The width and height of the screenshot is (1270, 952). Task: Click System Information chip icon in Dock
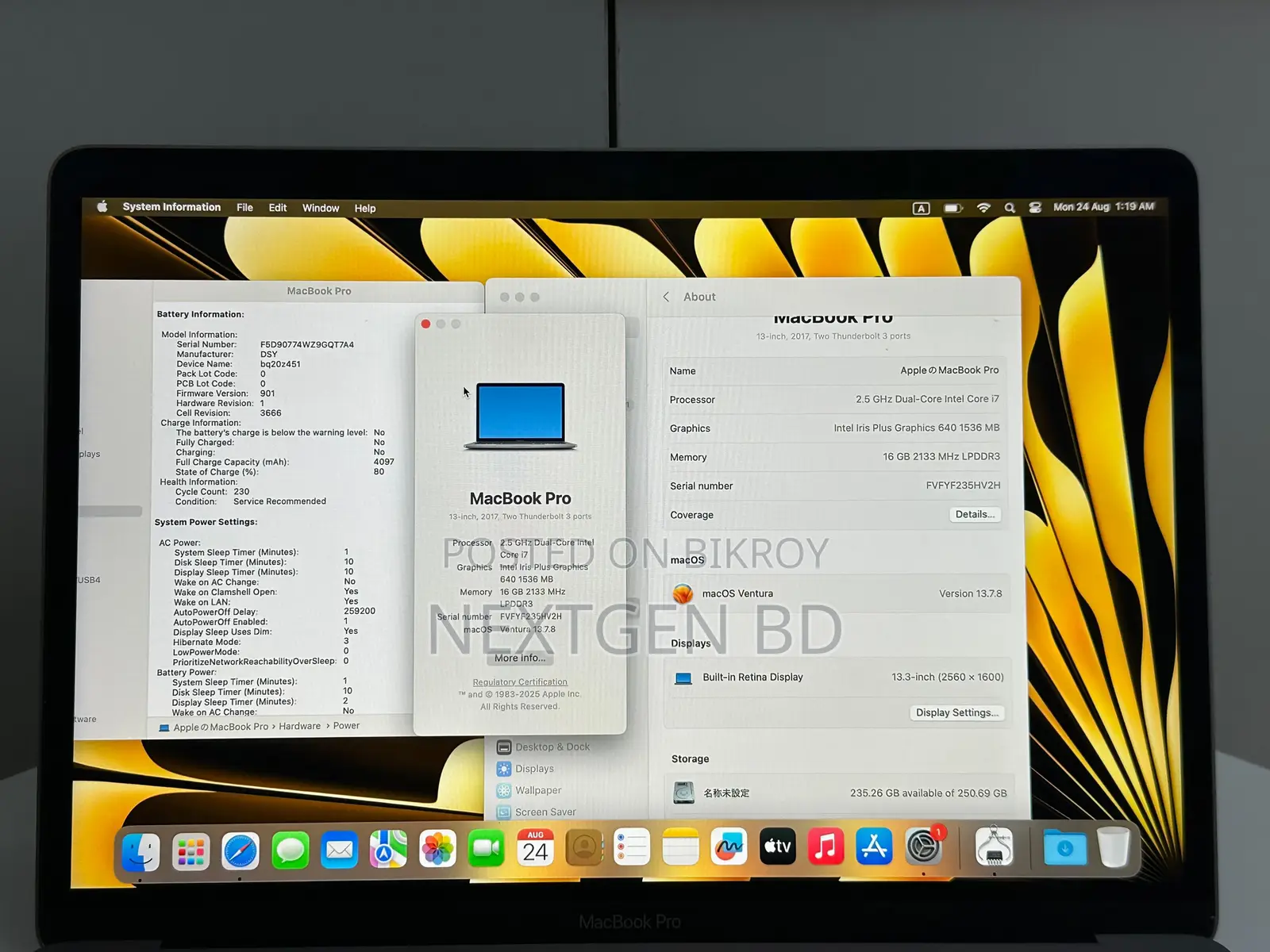point(994,847)
